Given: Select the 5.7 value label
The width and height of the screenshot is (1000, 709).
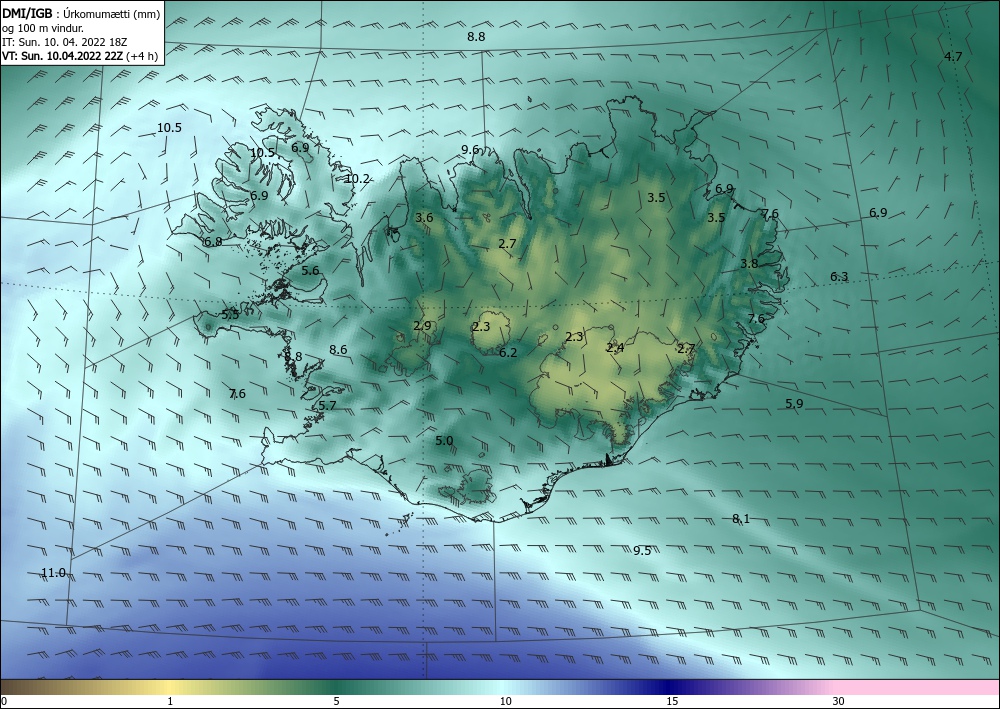Looking at the screenshot, I should coord(327,406).
